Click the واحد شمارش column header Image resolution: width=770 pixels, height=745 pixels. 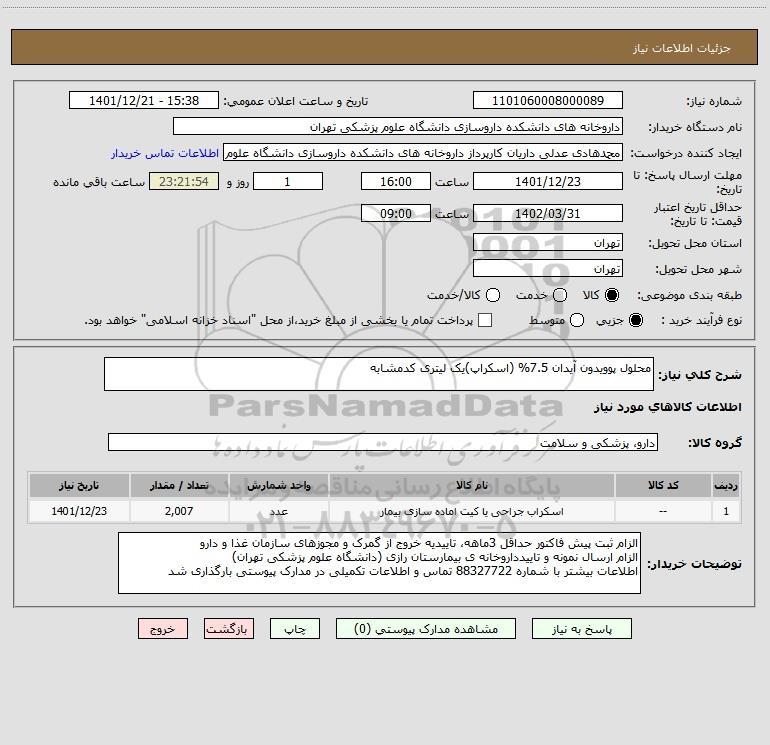[278, 485]
